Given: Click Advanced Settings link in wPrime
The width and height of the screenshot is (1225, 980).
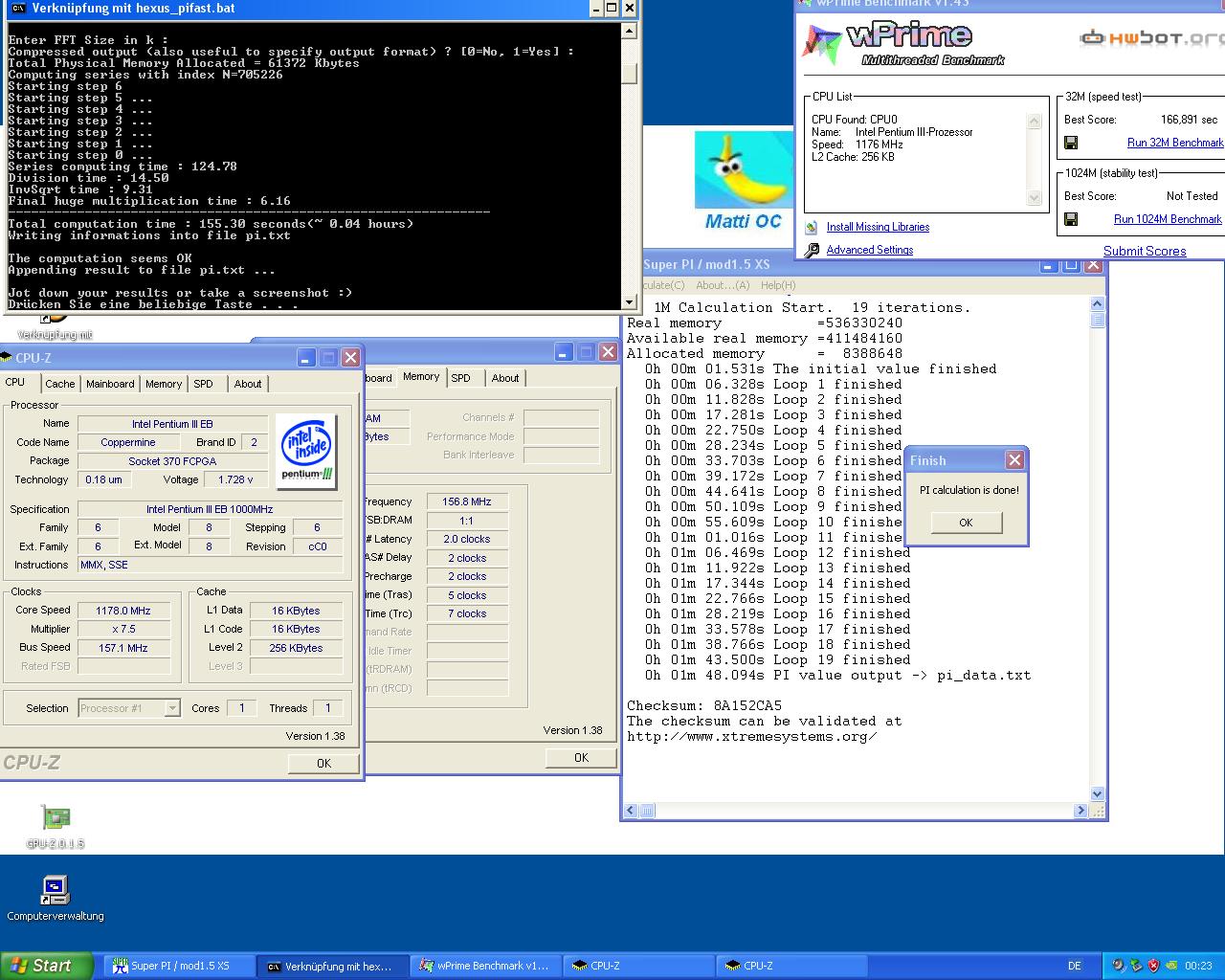Looking at the screenshot, I should (870, 250).
